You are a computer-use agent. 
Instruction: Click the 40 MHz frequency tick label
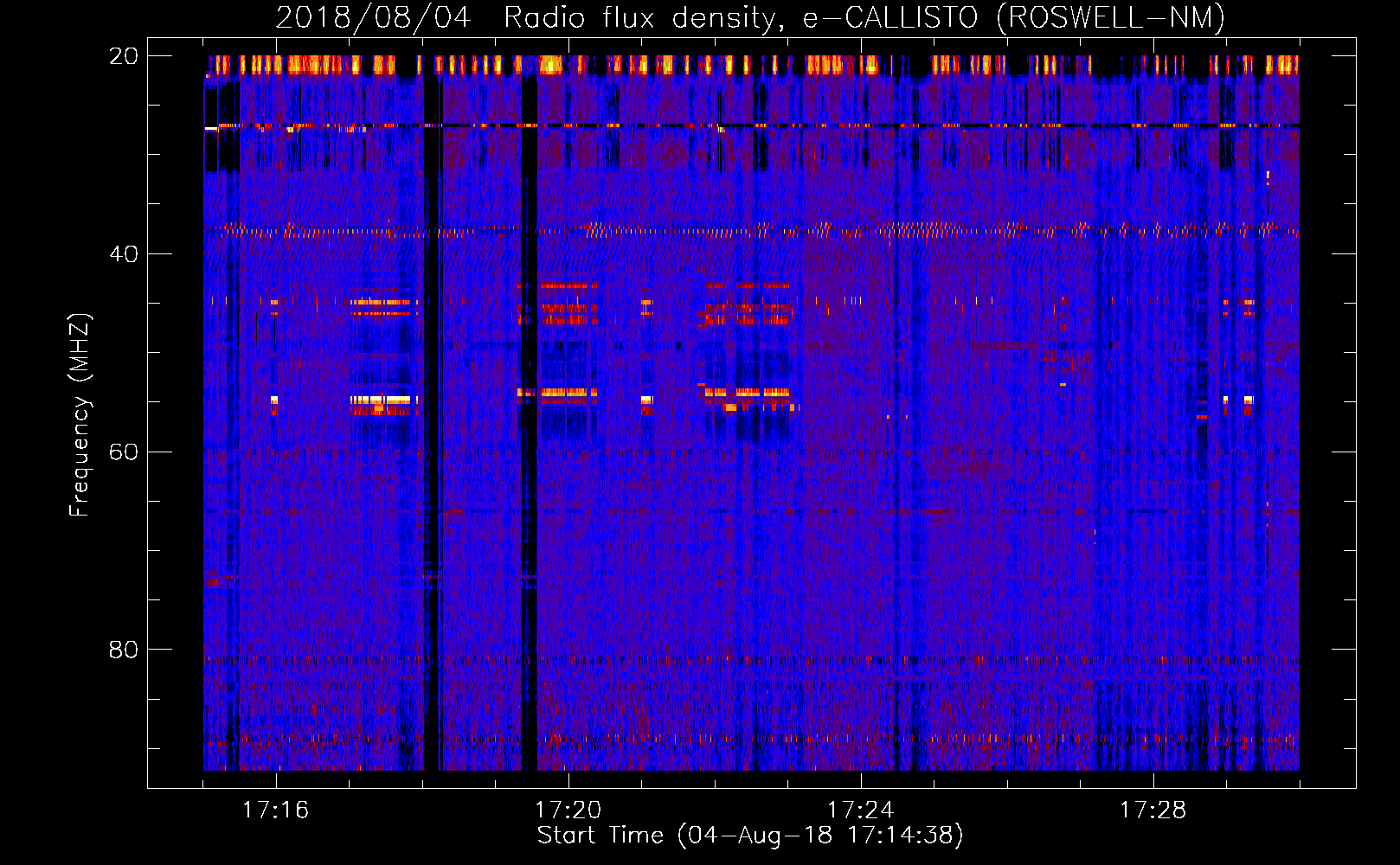click(124, 254)
